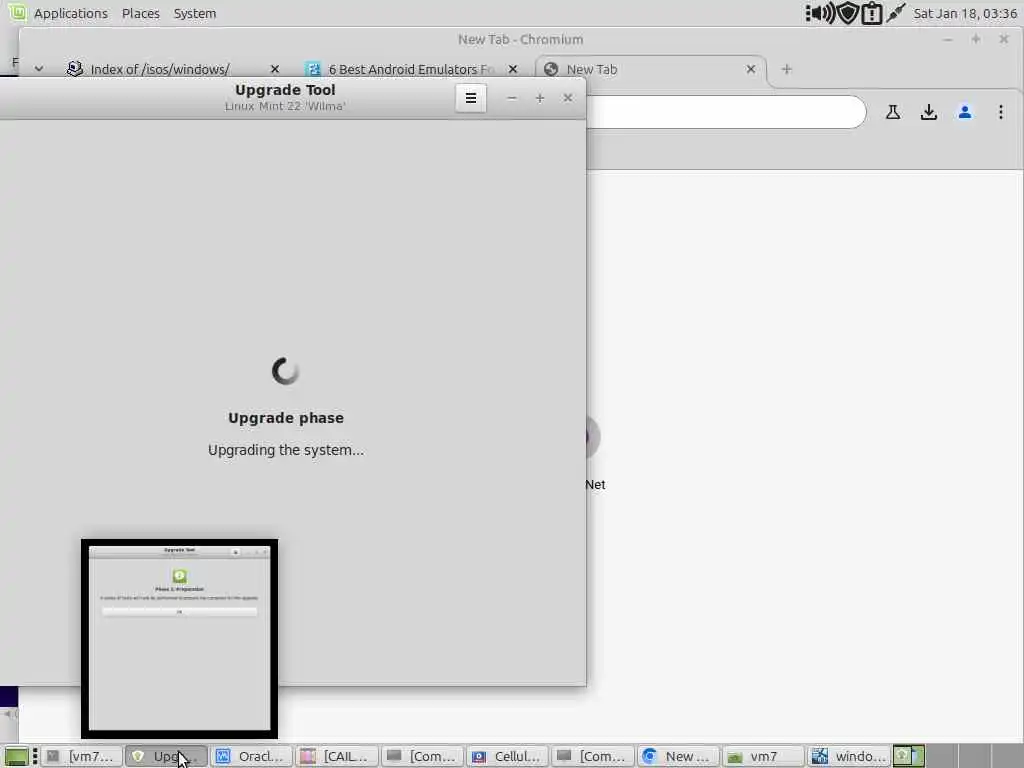Open the Applications menu

pyautogui.click(x=71, y=13)
